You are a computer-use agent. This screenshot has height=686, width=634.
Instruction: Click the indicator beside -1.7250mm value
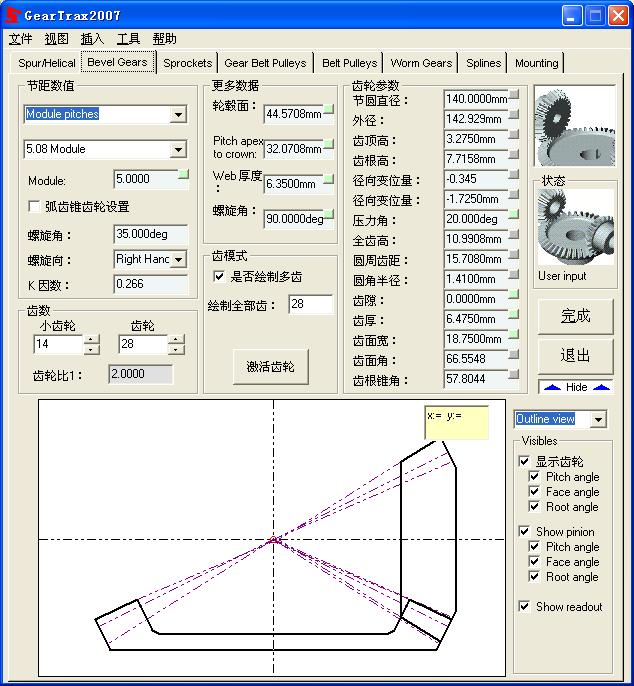pos(514,194)
